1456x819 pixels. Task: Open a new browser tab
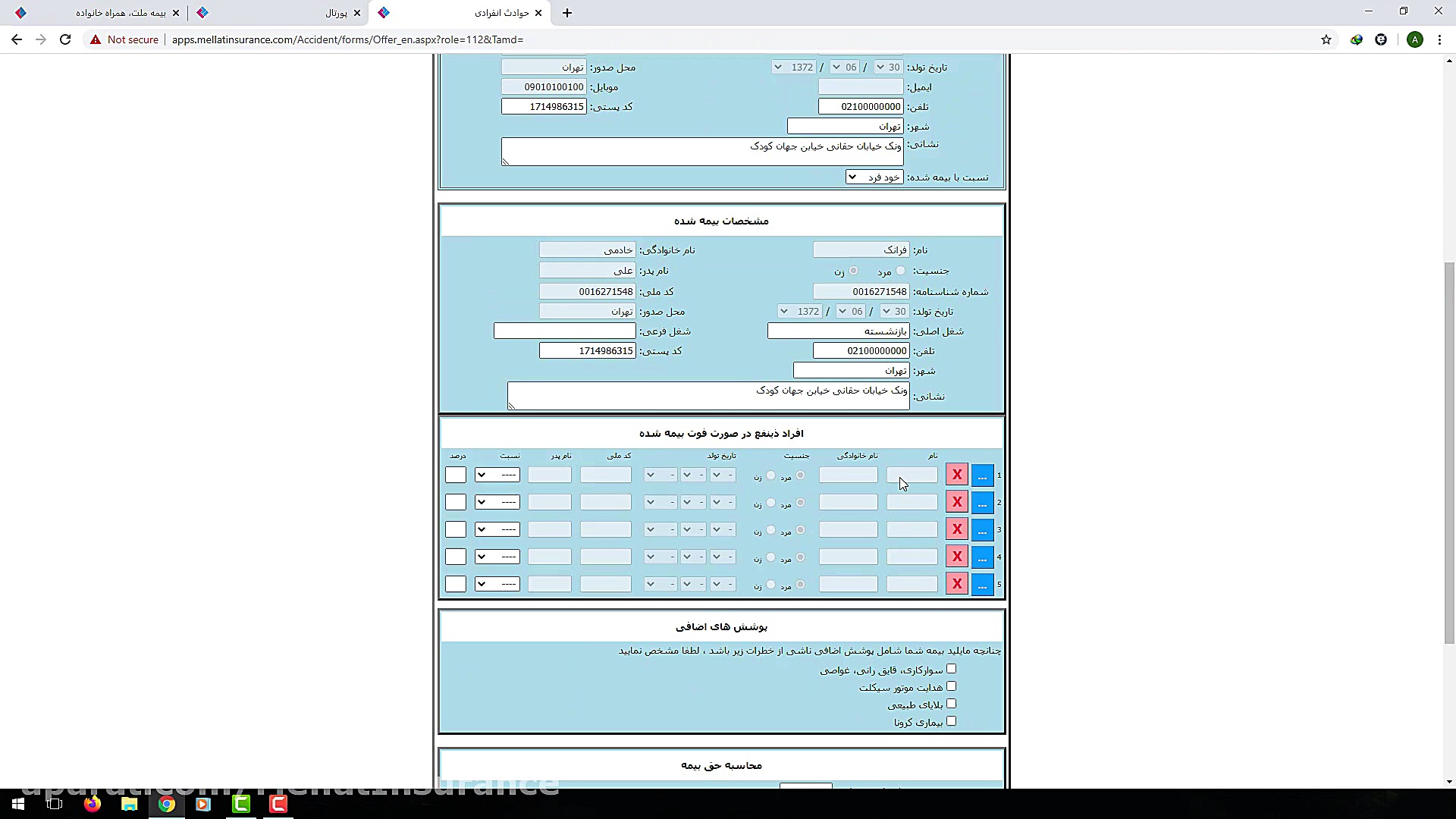(x=567, y=13)
